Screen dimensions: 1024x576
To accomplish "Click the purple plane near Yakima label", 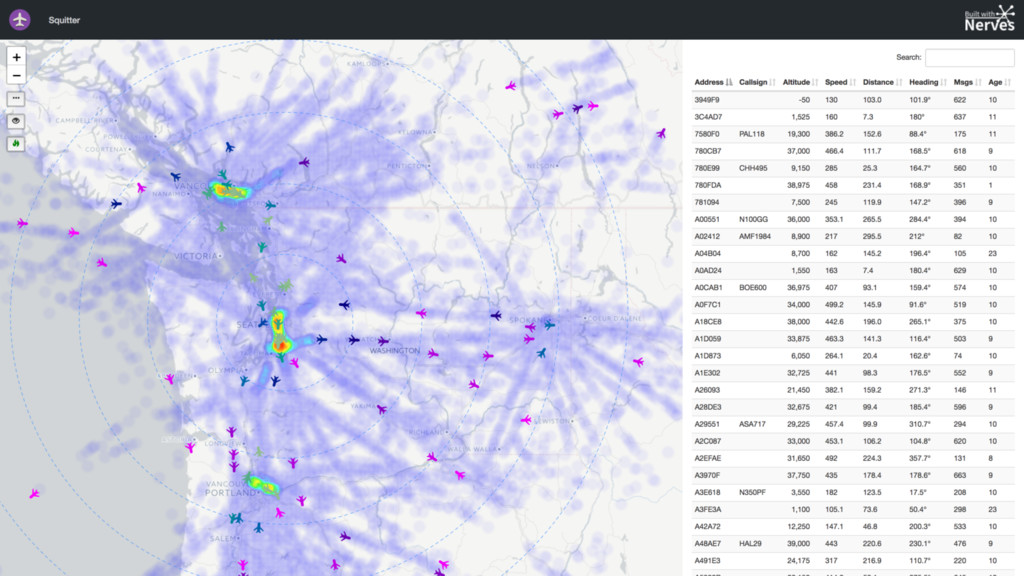I will tap(382, 409).
